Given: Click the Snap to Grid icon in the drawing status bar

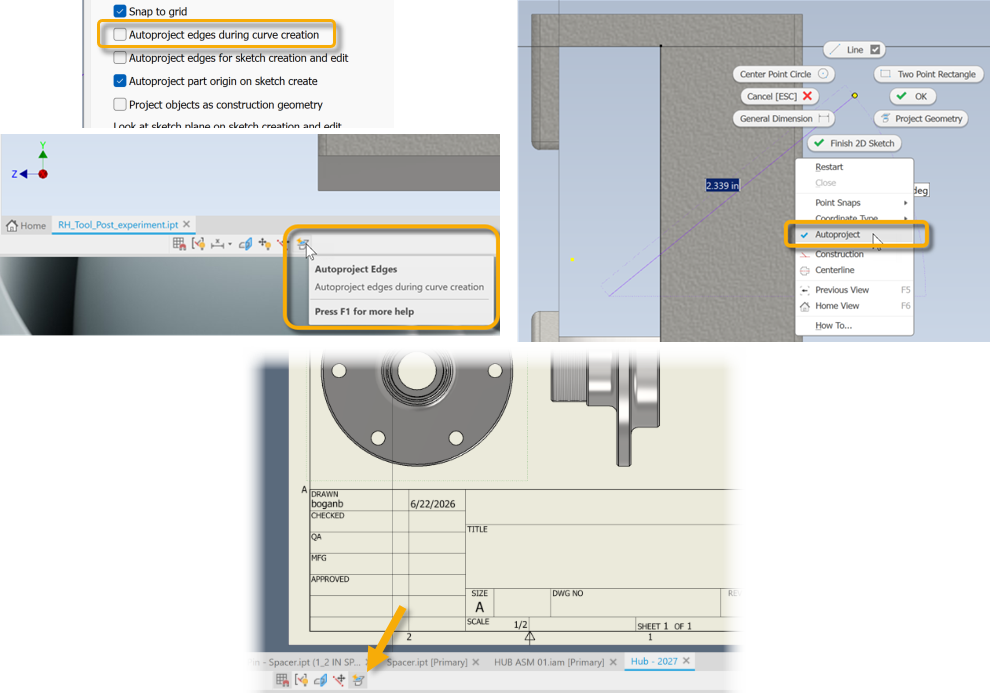Looking at the screenshot, I should coord(282,680).
